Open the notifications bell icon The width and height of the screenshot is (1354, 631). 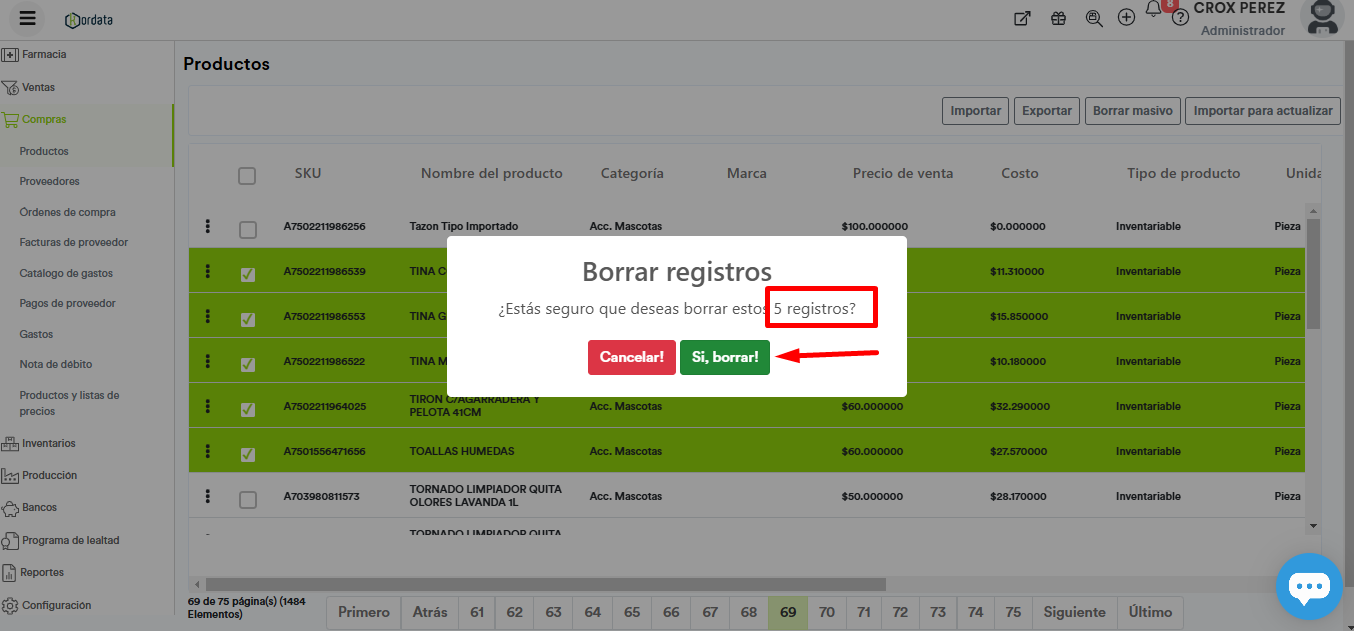1153,11
